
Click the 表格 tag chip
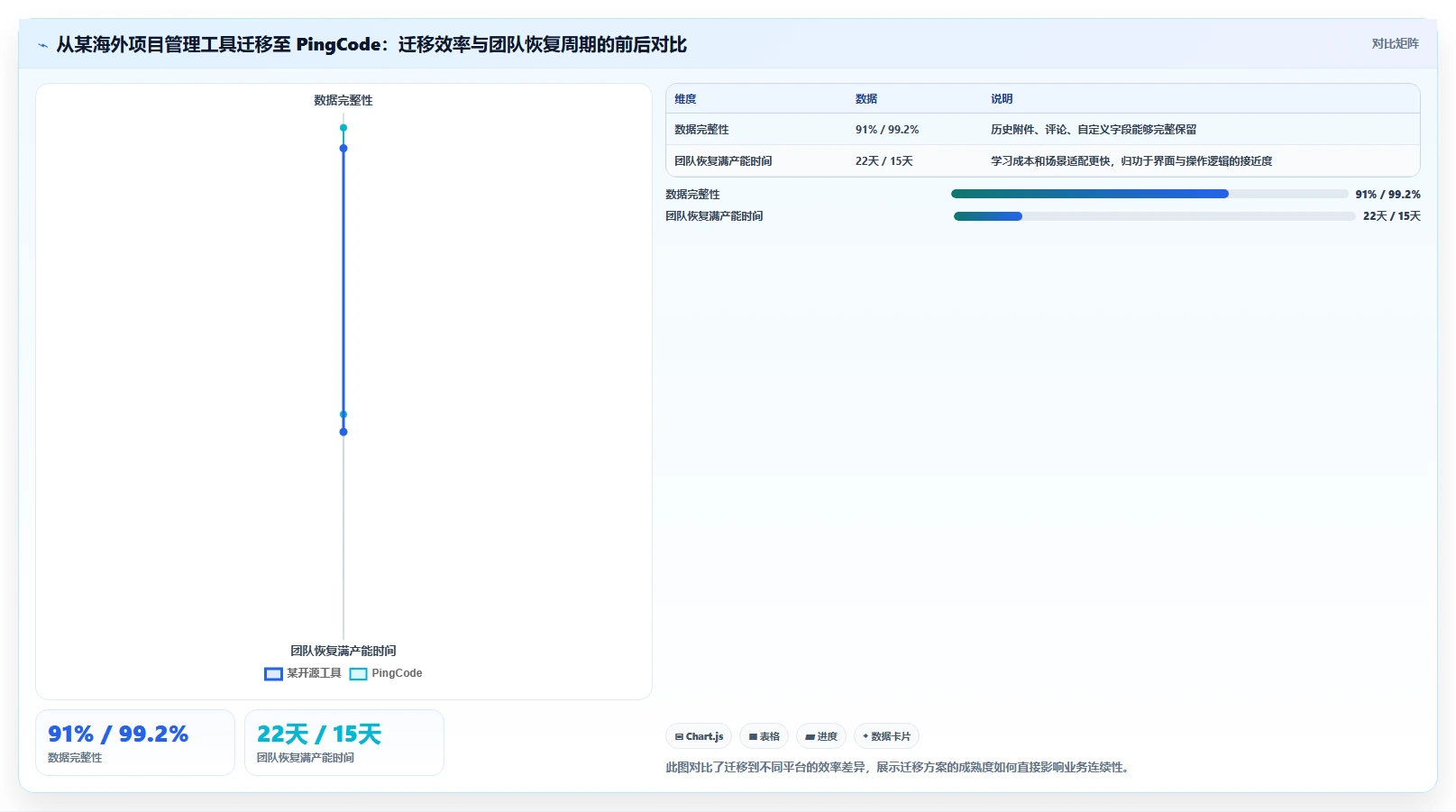[764, 736]
